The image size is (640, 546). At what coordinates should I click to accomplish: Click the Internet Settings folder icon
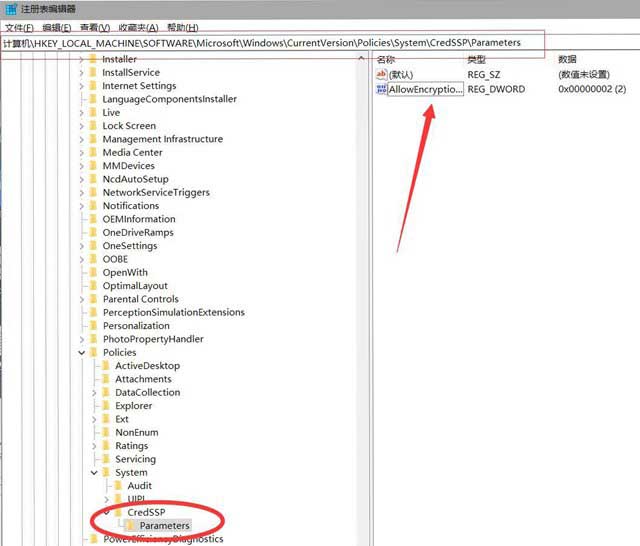(93, 86)
